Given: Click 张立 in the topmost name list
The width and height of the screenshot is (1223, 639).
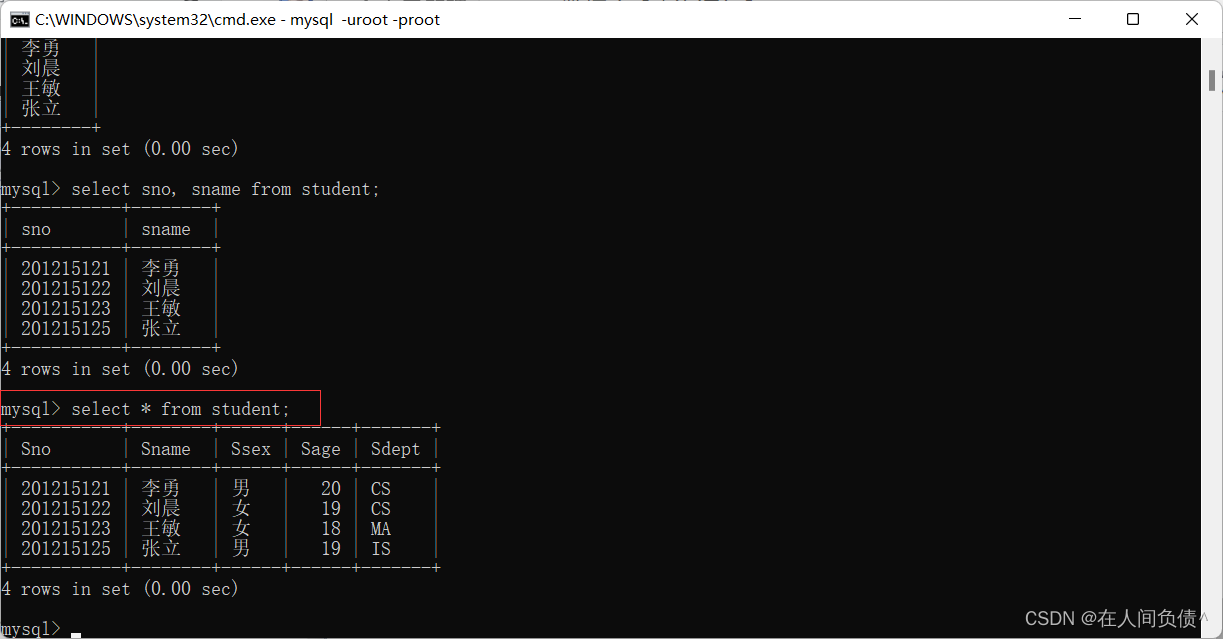Looking at the screenshot, I should point(41,108).
